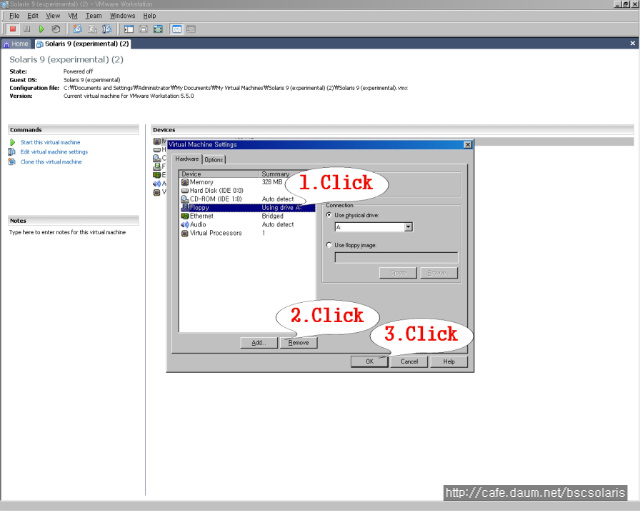The width and height of the screenshot is (640, 511).
Task: Click the Commands panel header
Action: tap(73, 129)
